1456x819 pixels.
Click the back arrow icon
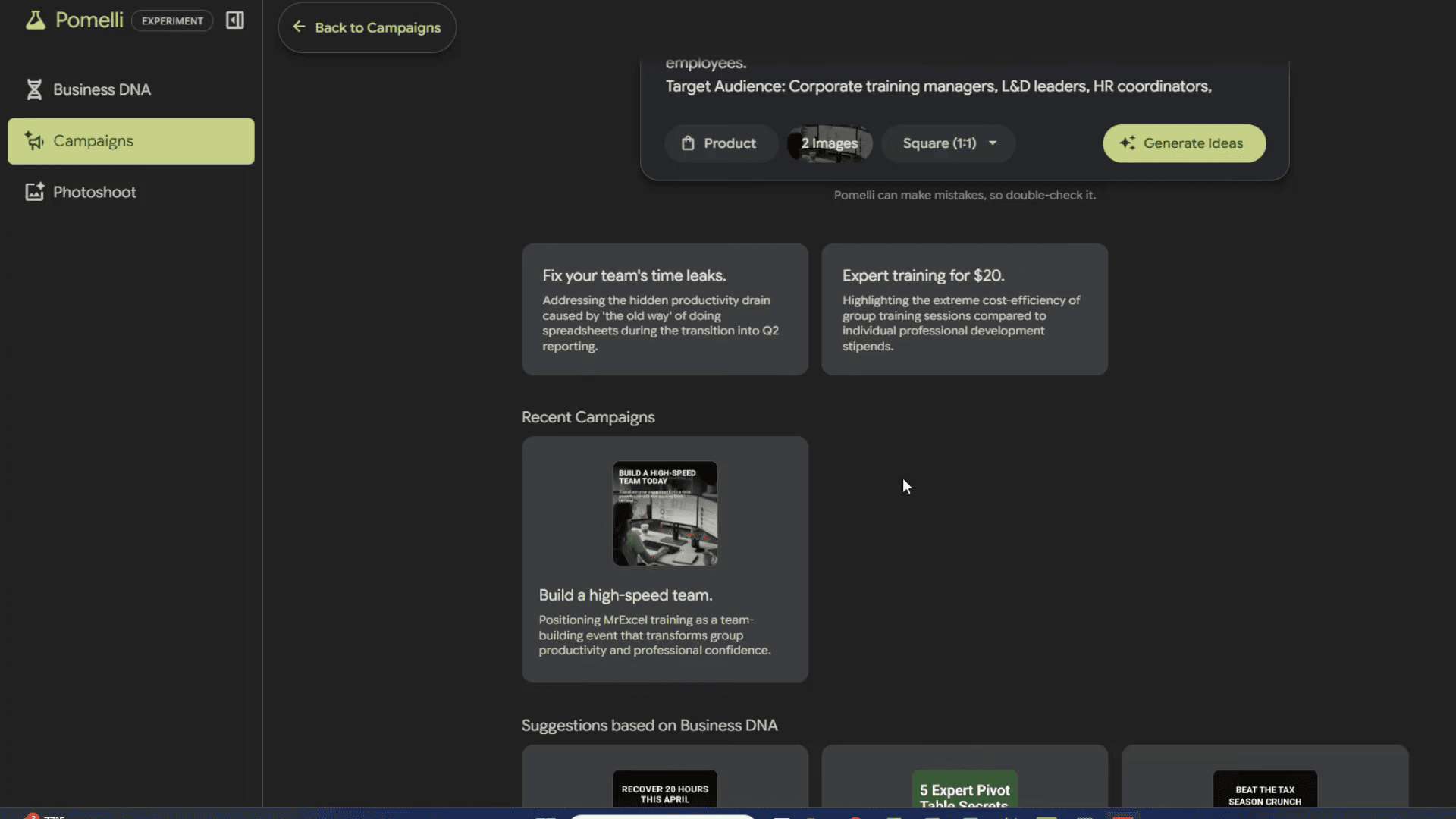[x=300, y=27]
